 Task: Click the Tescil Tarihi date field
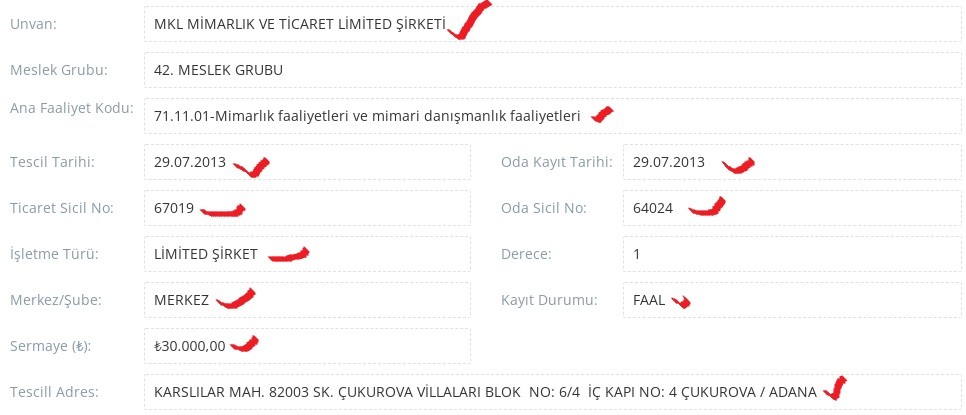tap(307, 162)
